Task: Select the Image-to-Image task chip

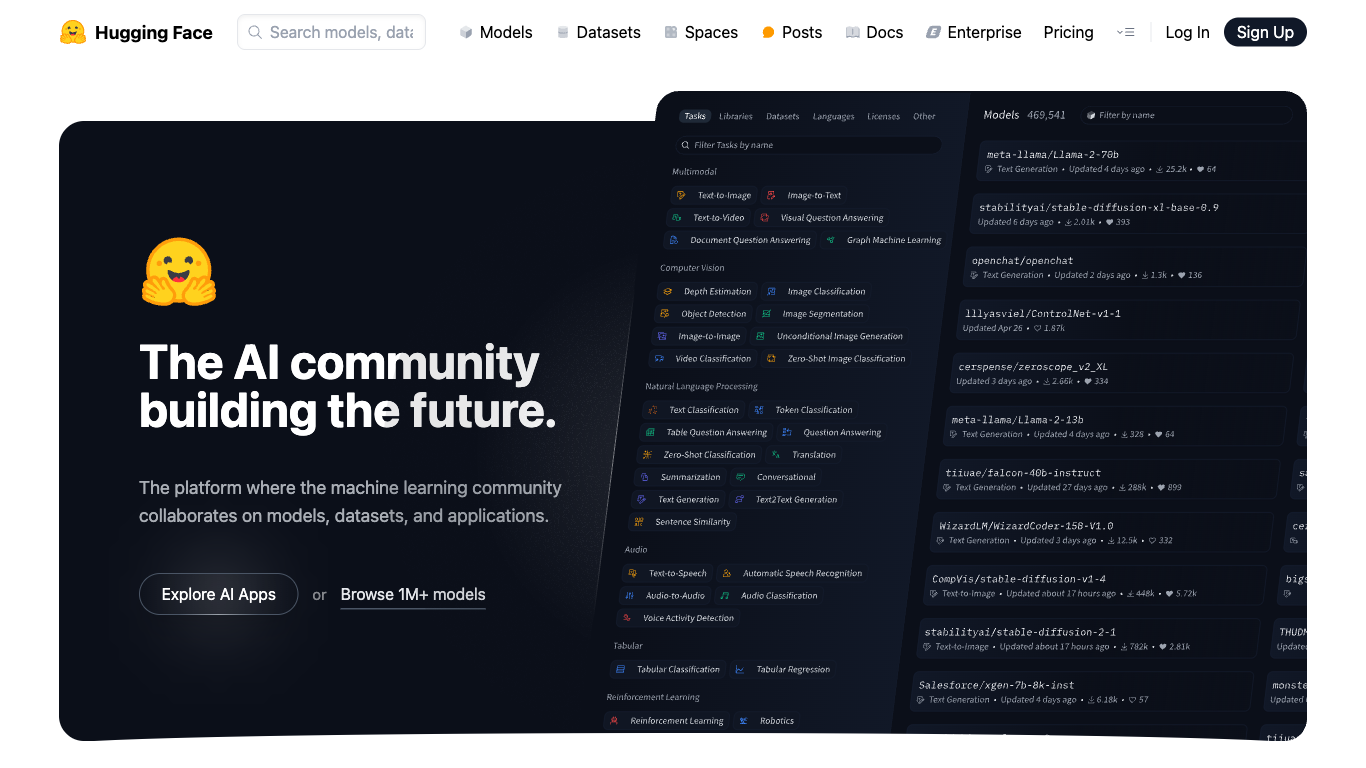Action: coord(699,336)
